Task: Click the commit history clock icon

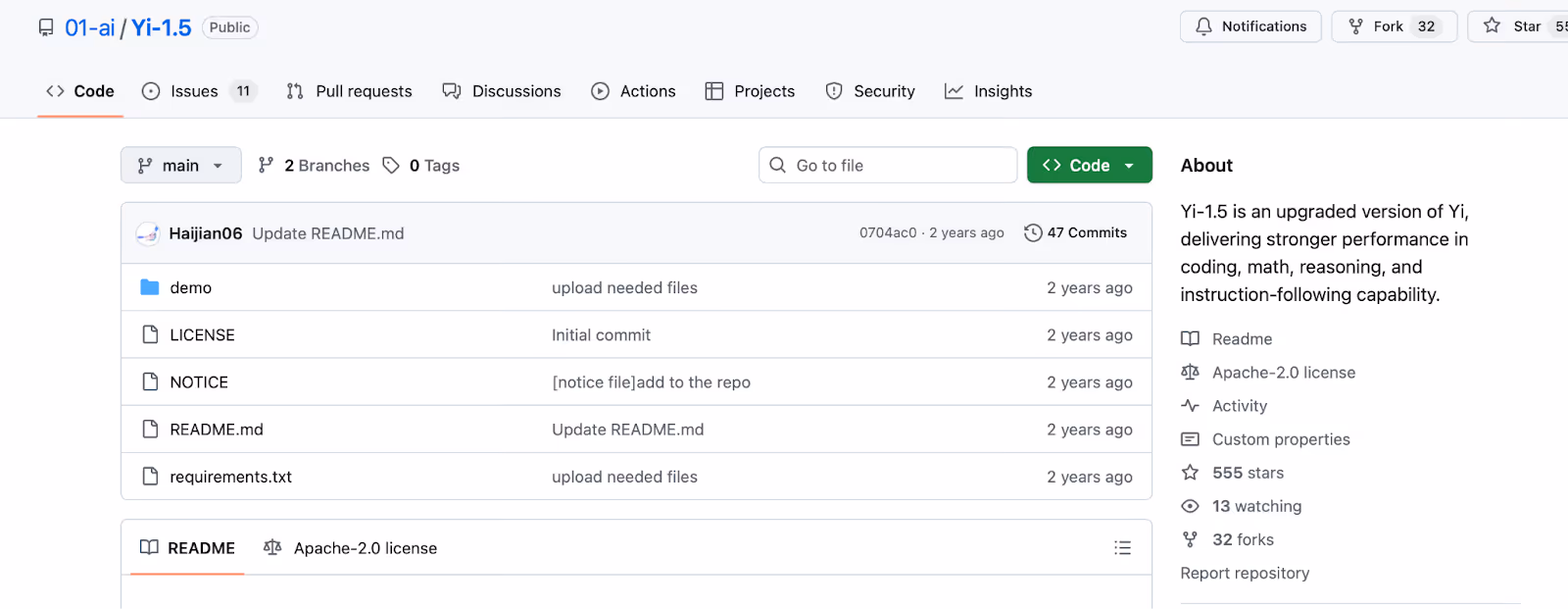Action: (1033, 232)
